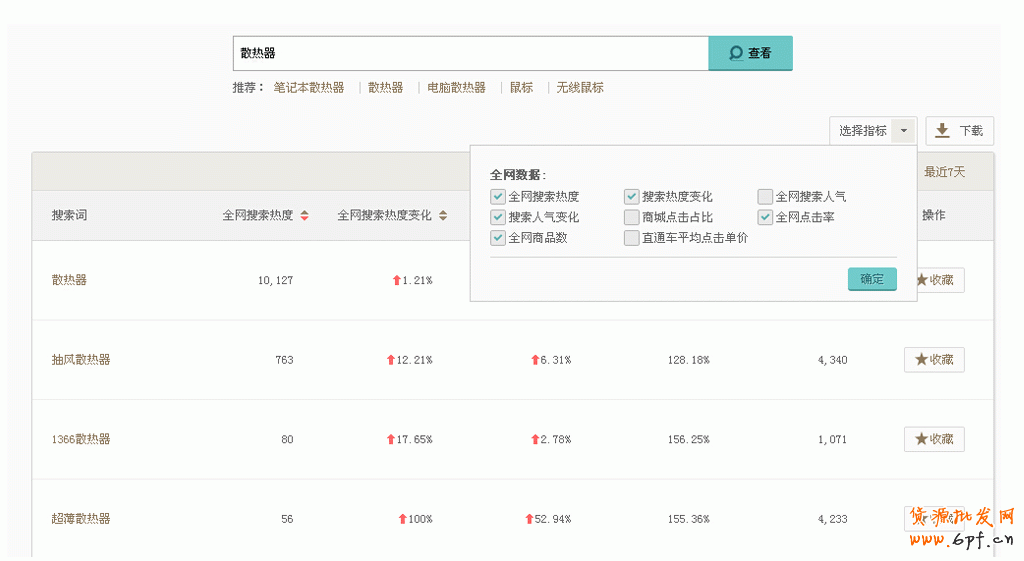The height and width of the screenshot is (561, 1024).
Task: Click the 收藏 button for 散热器 row
Action: coord(939,280)
